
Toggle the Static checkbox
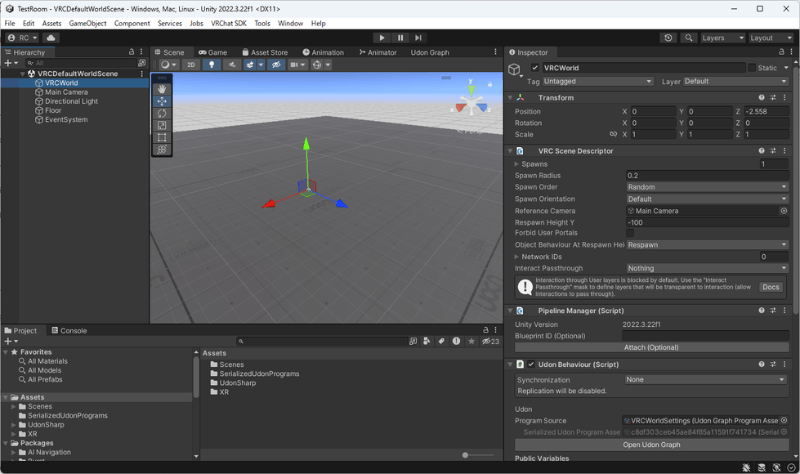752,67
